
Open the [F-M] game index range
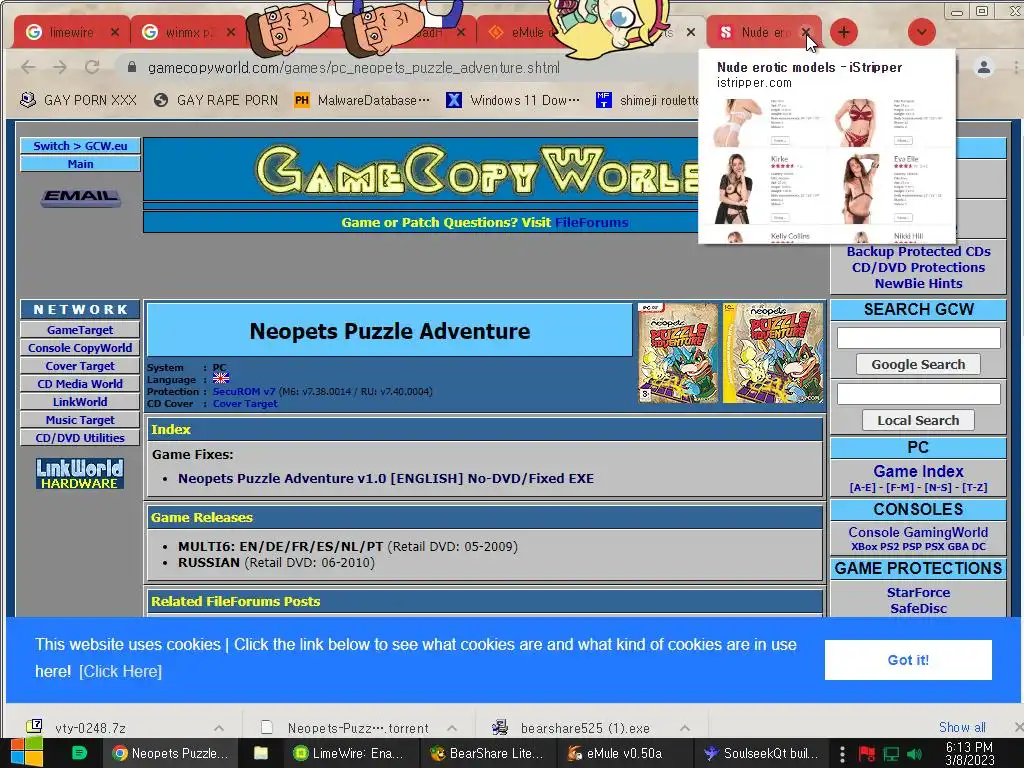coord(901,488)
